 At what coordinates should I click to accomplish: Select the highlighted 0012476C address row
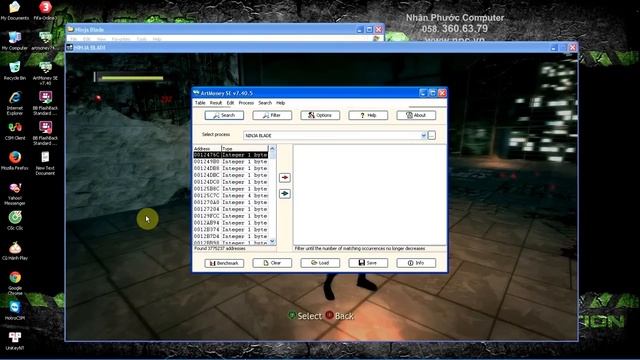pos(231,155)
